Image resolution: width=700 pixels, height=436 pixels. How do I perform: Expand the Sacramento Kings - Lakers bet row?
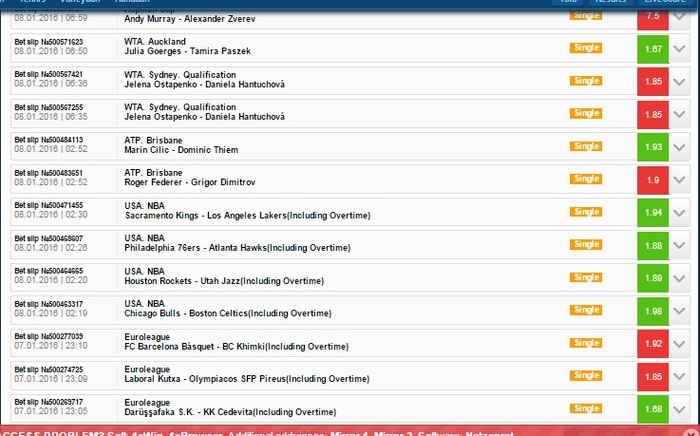tap(679, 213)
